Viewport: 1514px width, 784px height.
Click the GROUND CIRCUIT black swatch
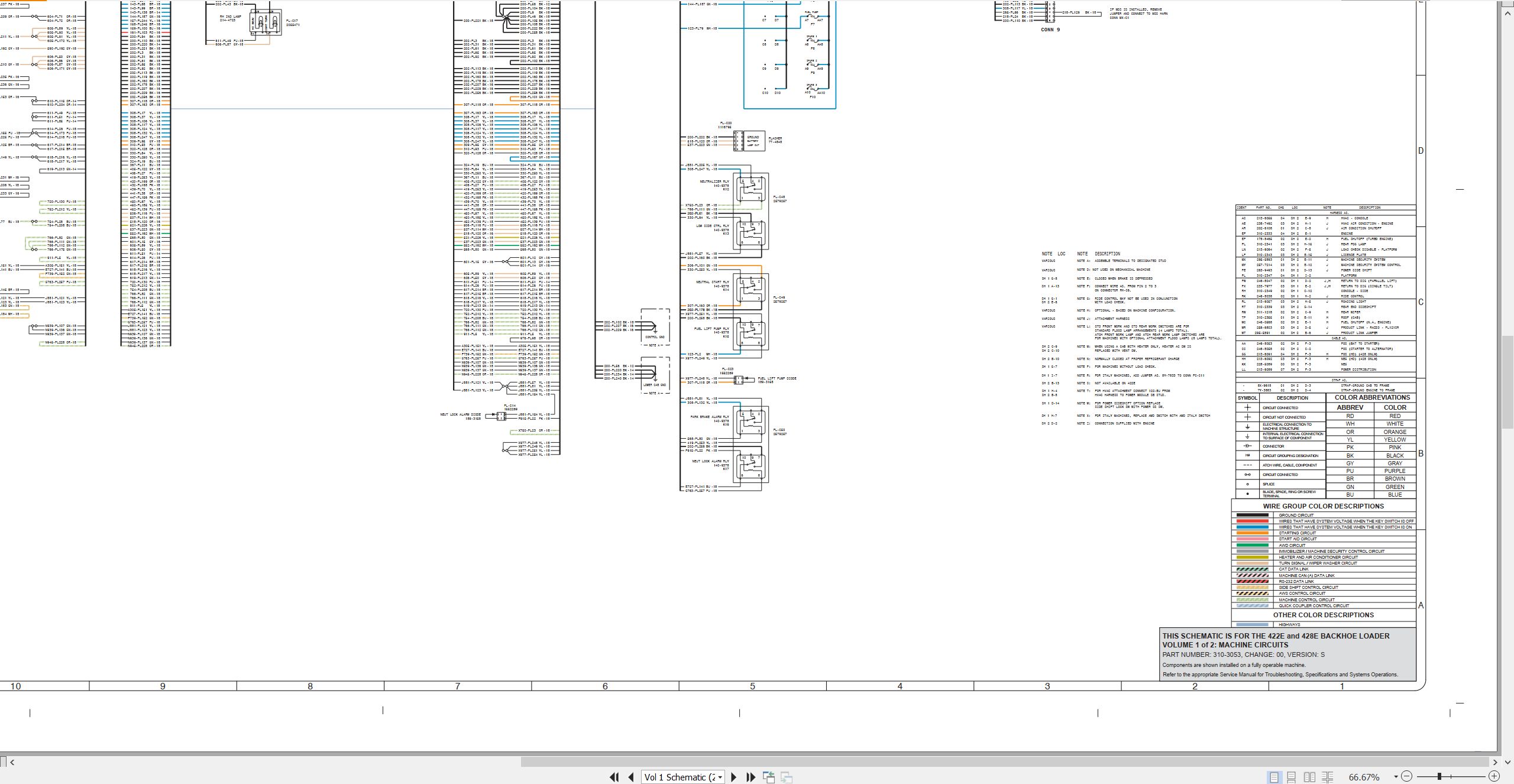(x=1252, y=515)
